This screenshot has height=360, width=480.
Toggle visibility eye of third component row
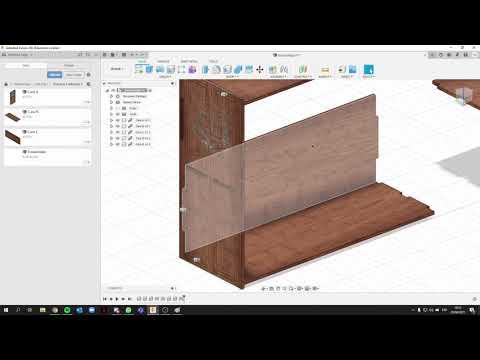click(x=118, y=132)
